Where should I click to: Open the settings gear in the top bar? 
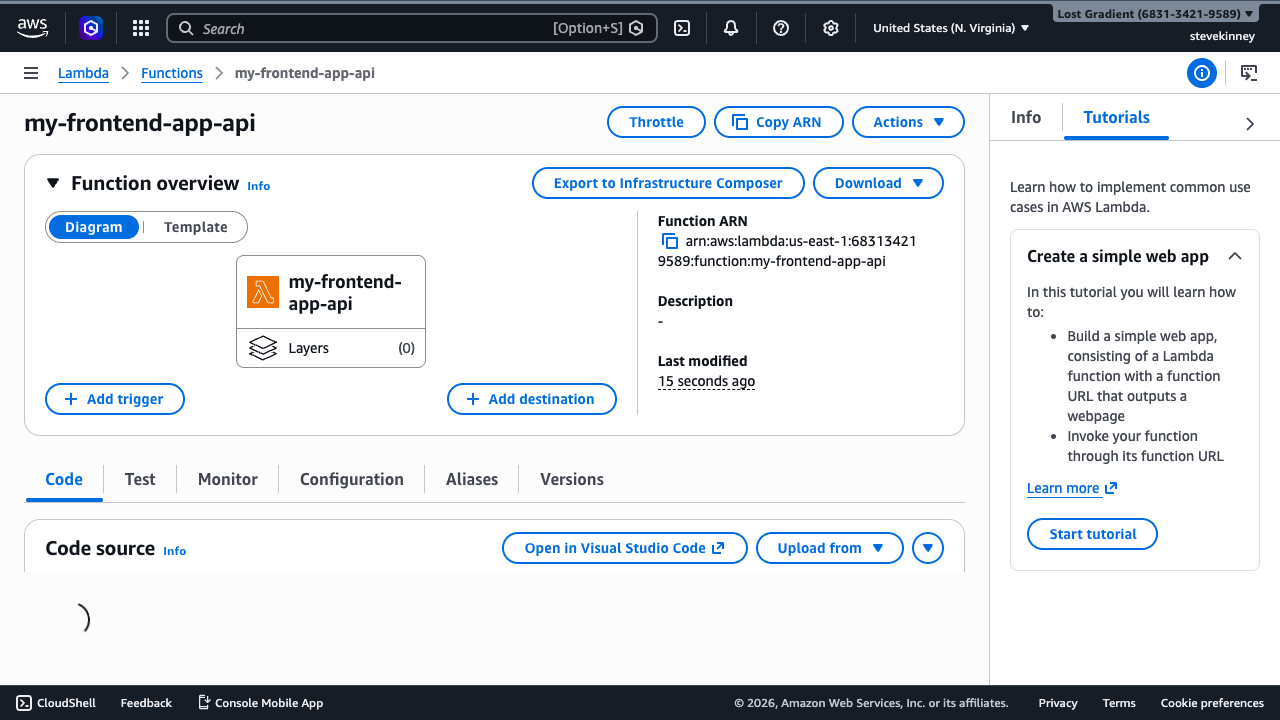click(830, 28)
